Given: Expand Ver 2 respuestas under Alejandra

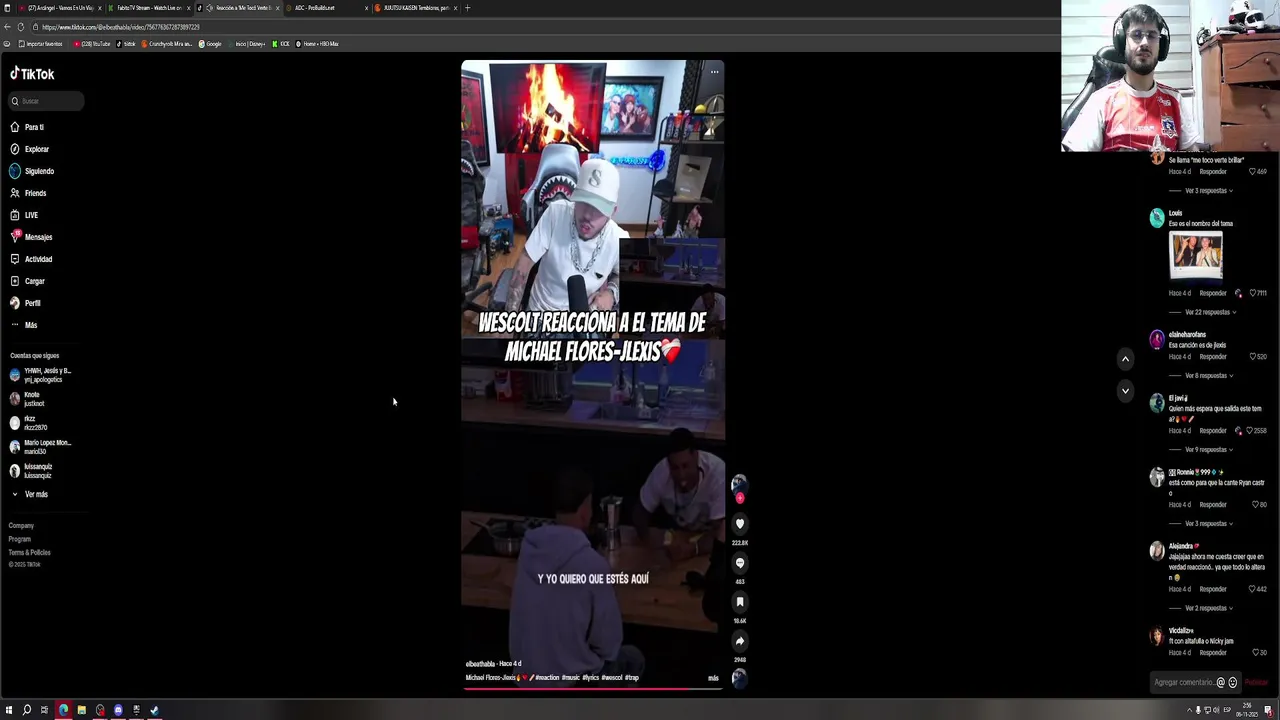Looking at the screenshot, I should point(1207,608).
